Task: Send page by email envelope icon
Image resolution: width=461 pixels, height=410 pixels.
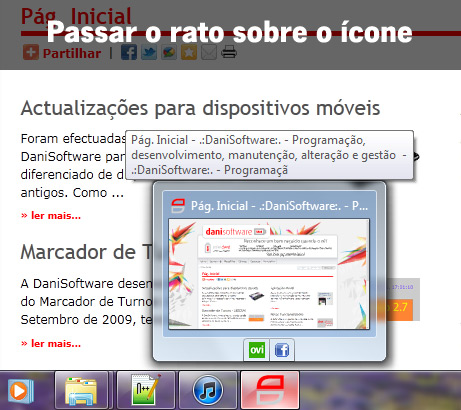Action: [209, 52]
